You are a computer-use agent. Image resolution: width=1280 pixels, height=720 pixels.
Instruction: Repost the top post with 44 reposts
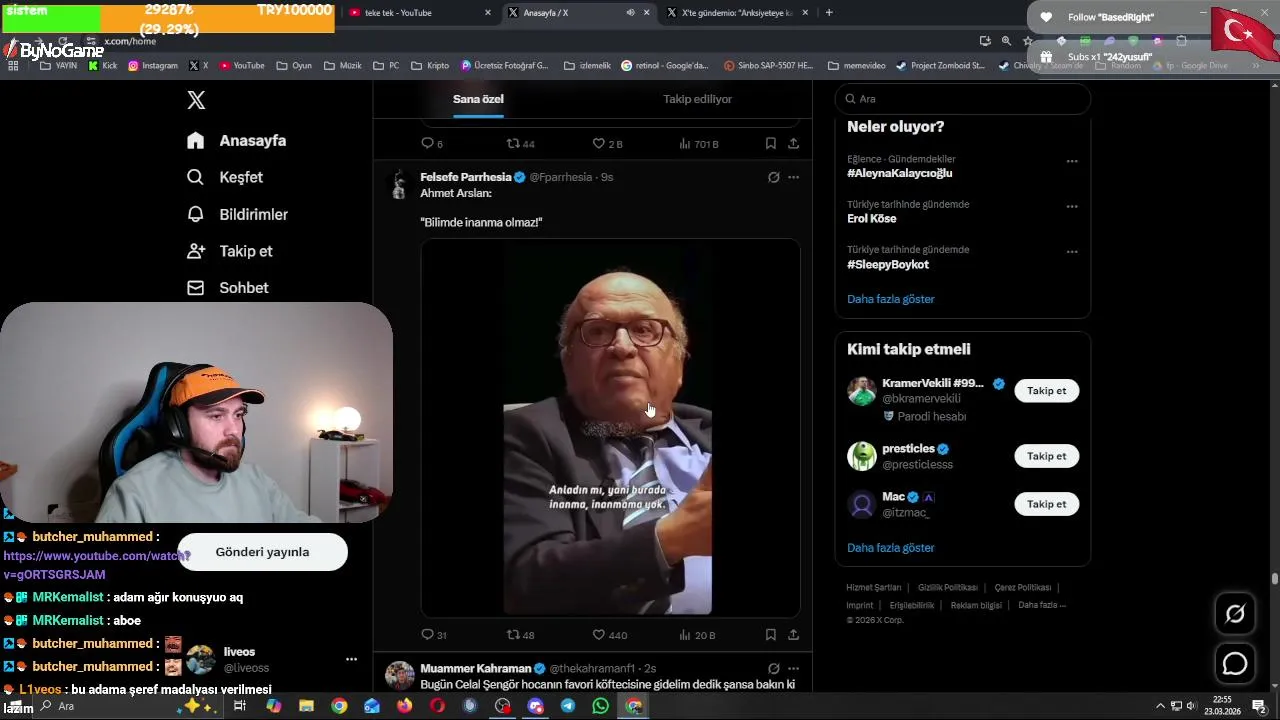coord(520,144)
